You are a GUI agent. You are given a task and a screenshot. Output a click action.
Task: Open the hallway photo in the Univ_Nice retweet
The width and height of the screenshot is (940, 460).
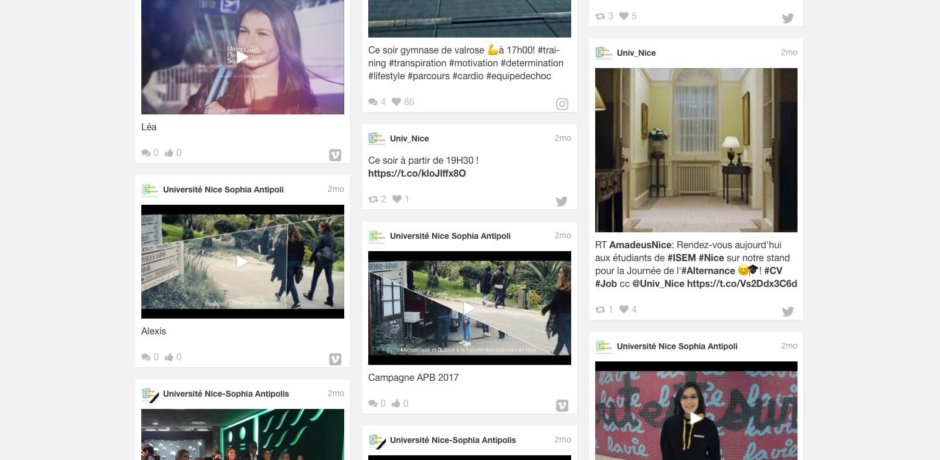point(696,150)
